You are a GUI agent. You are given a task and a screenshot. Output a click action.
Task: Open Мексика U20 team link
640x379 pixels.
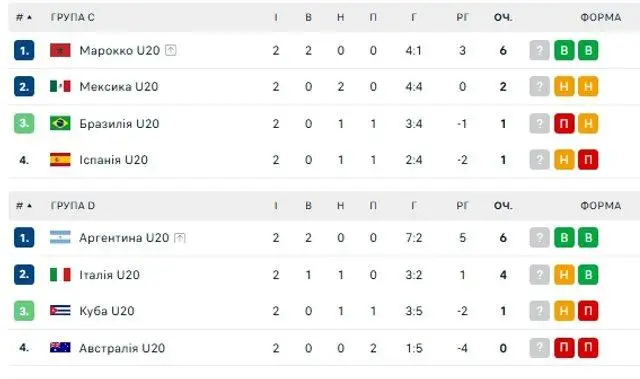(x=119, y=86)
